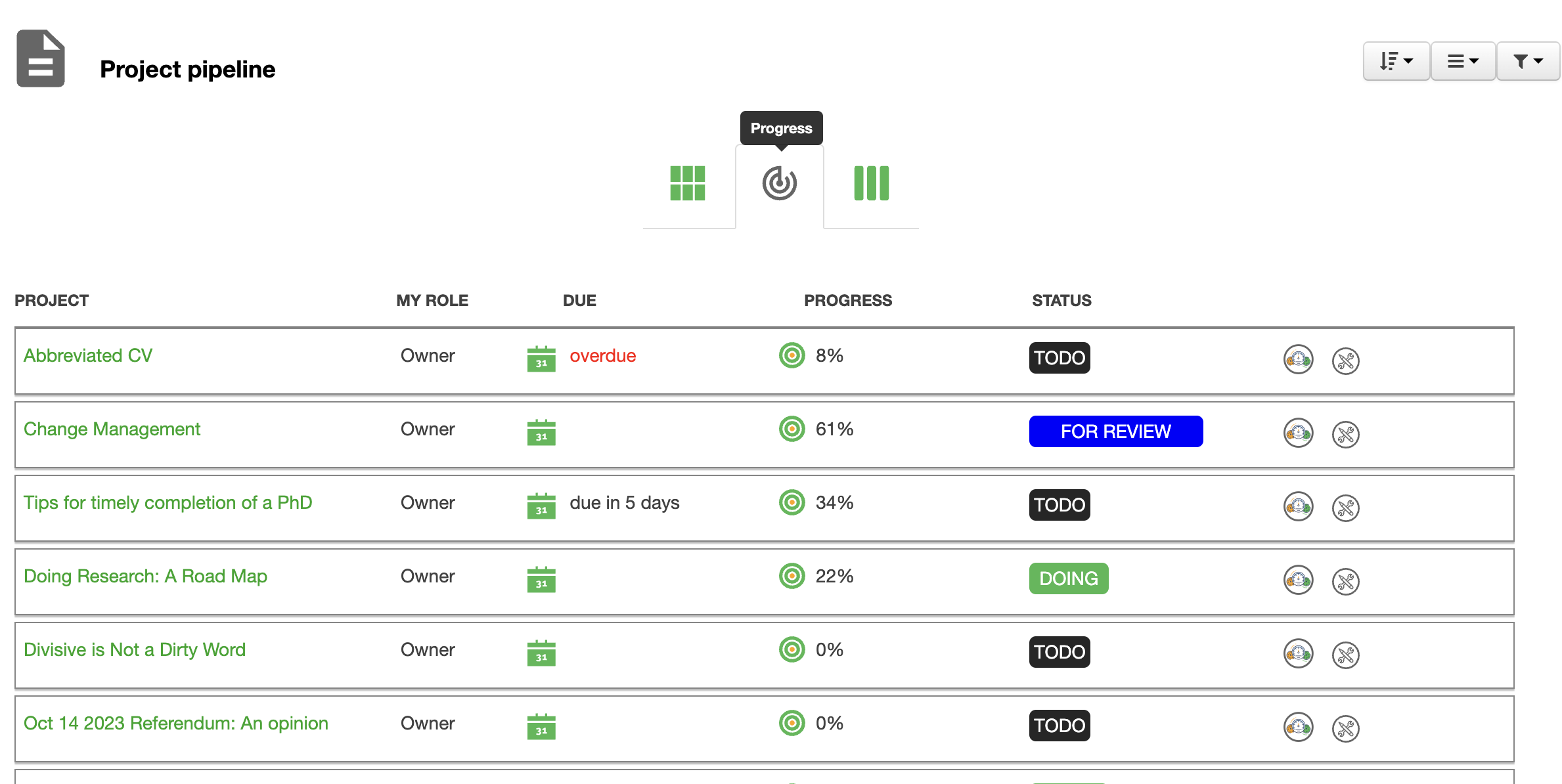Image resolution: width=1562 pixels, height=784 pixels.
Task: Click the red overdue label
Action: tap(603, 355)
